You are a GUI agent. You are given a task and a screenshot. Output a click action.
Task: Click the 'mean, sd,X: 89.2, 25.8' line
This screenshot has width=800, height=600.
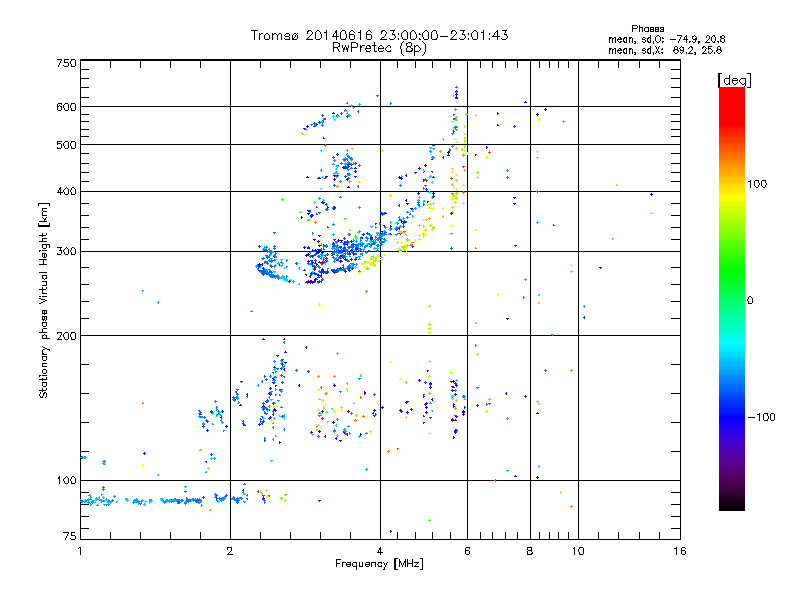pos(665,50)
